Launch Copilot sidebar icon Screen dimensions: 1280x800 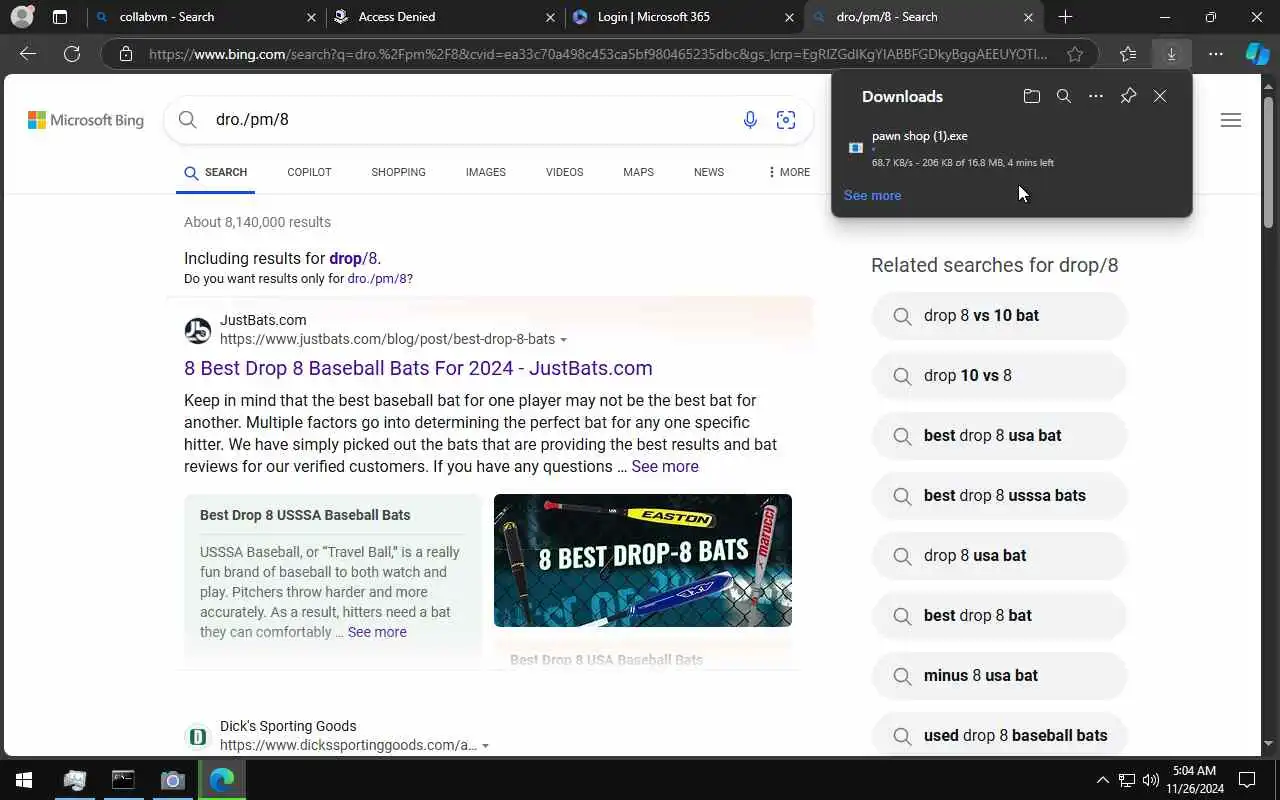[x=1257, y=54]
